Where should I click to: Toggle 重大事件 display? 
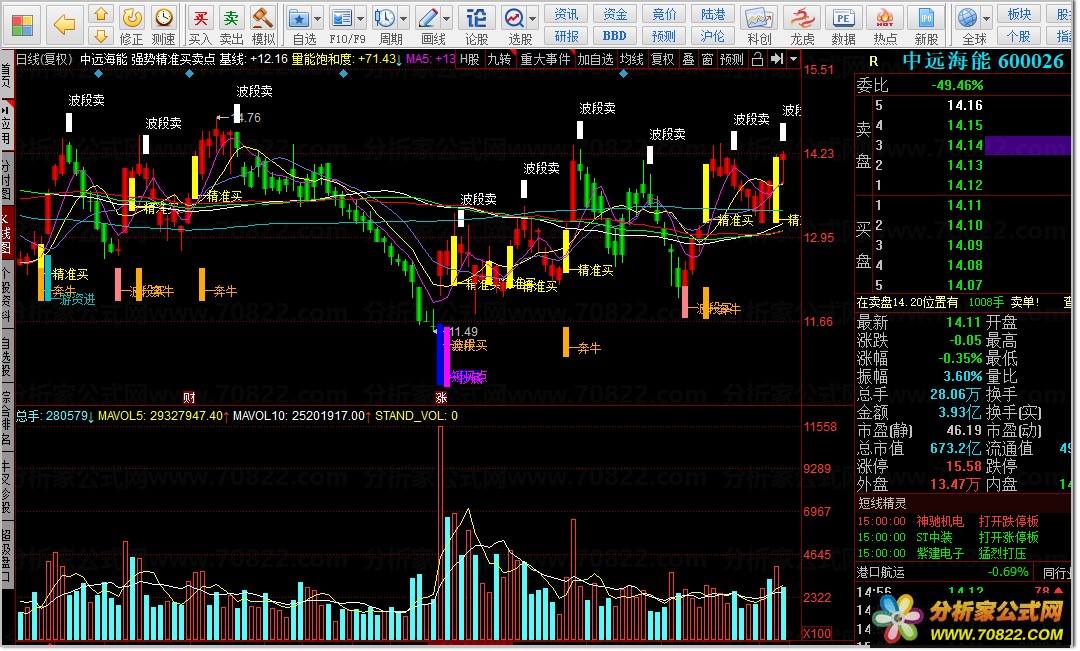point(545,59)
